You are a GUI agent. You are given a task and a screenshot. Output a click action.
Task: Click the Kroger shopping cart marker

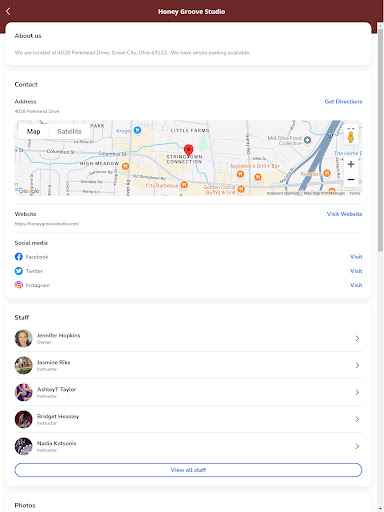coord(137,130)
